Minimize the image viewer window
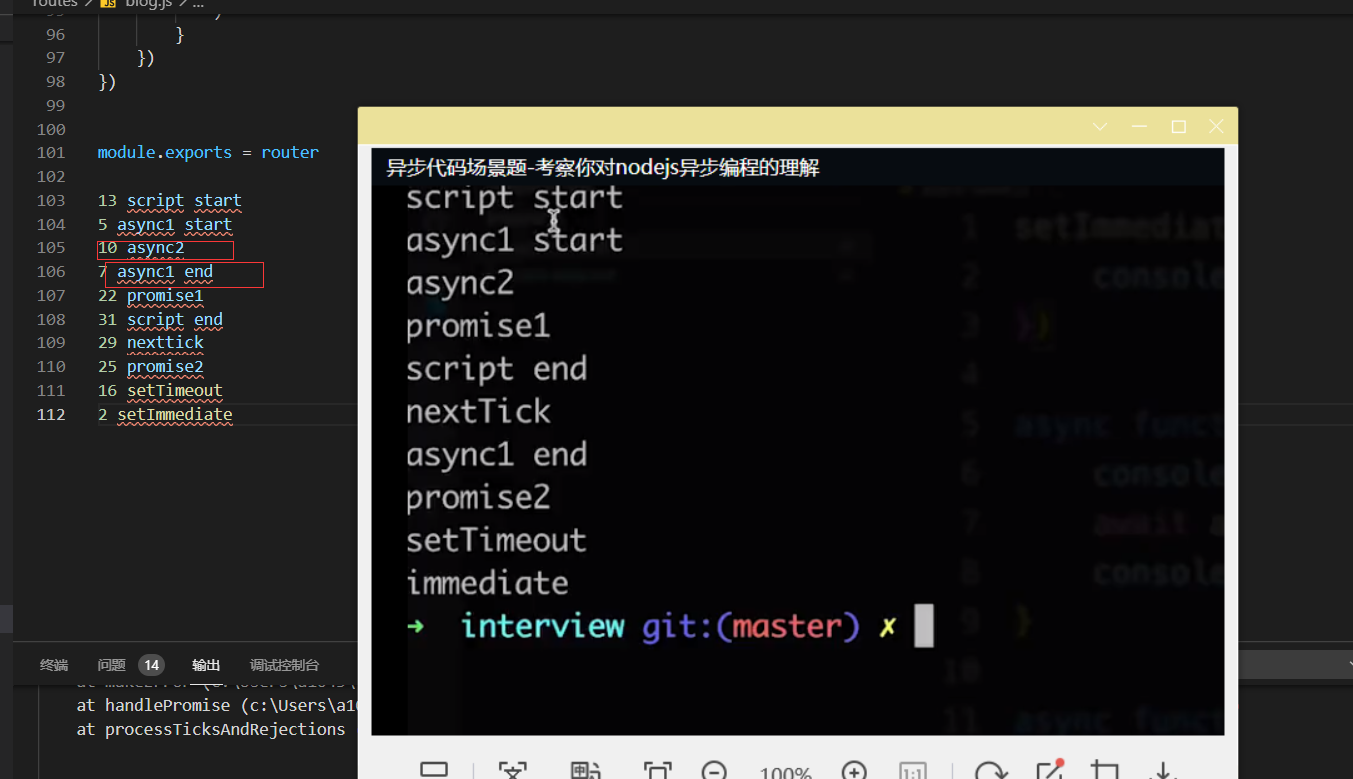The image size is (1353, 779). tap(1139, 127)
